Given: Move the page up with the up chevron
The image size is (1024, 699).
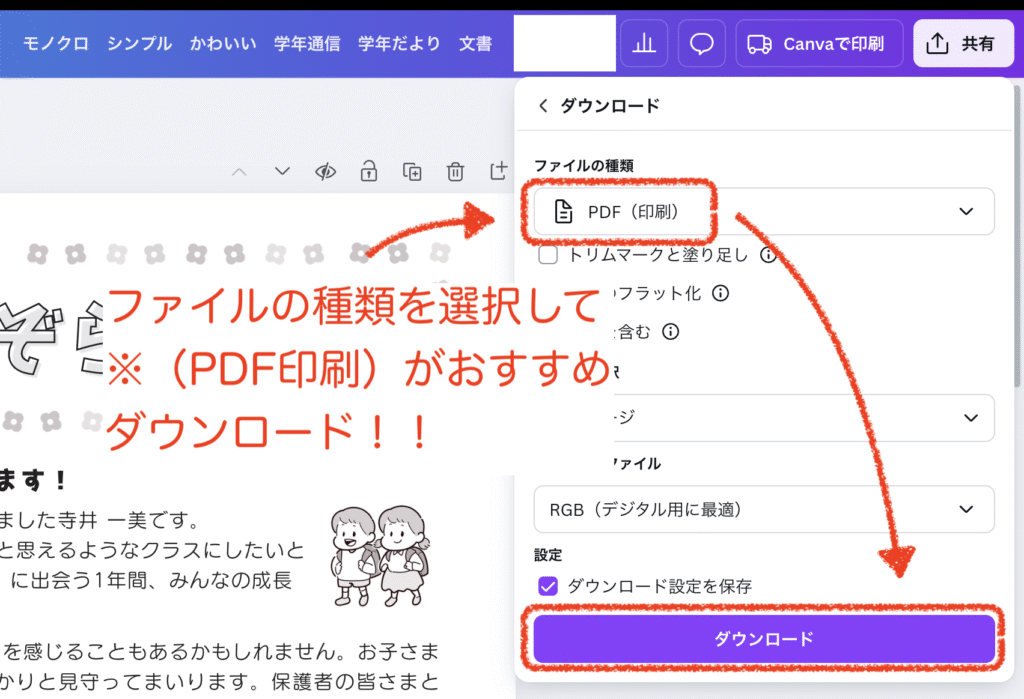Looking at the screenshot, I should pyautogui.click(x=239, y=172).
